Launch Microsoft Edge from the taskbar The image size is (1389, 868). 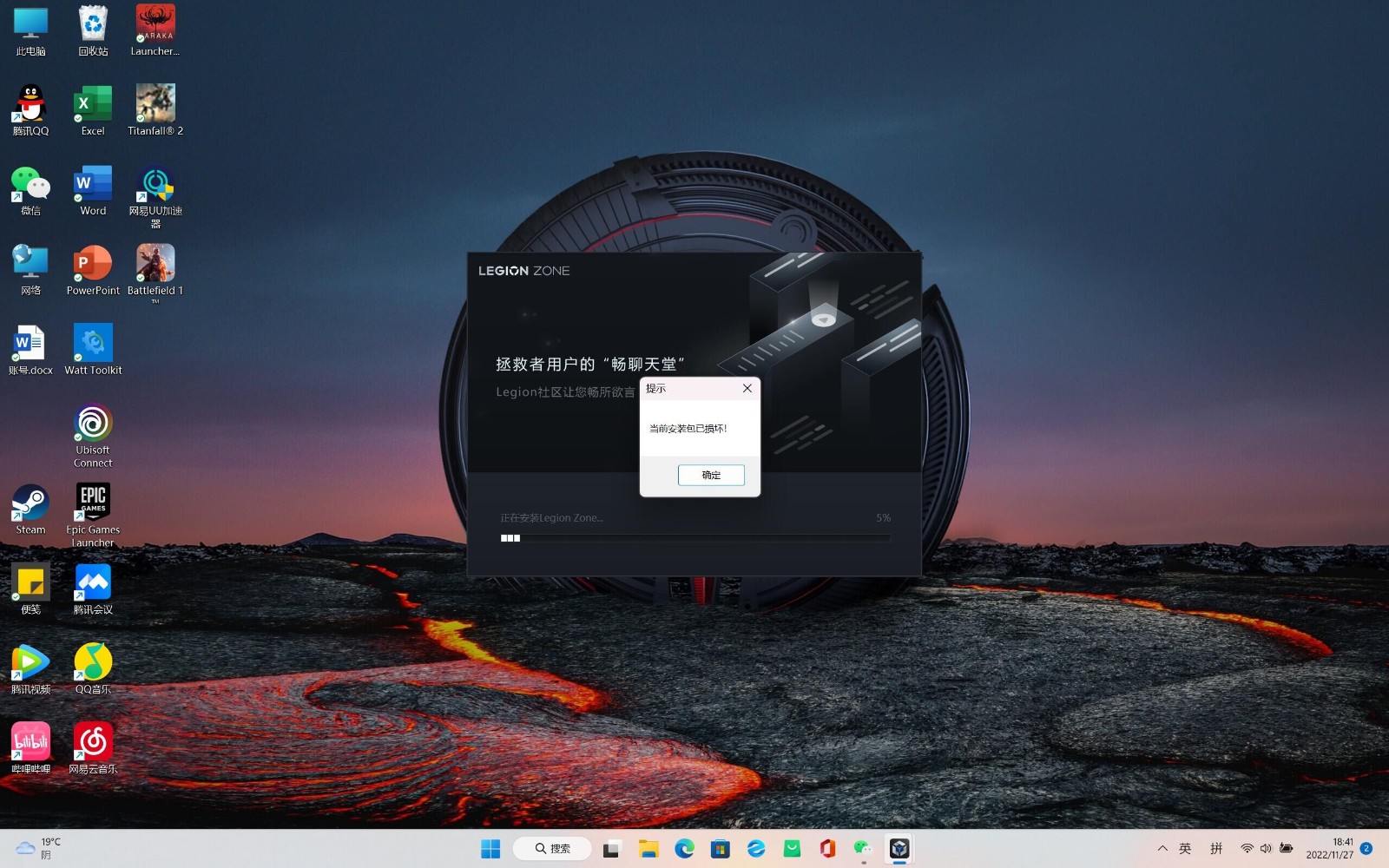click(x=684, y=848)
